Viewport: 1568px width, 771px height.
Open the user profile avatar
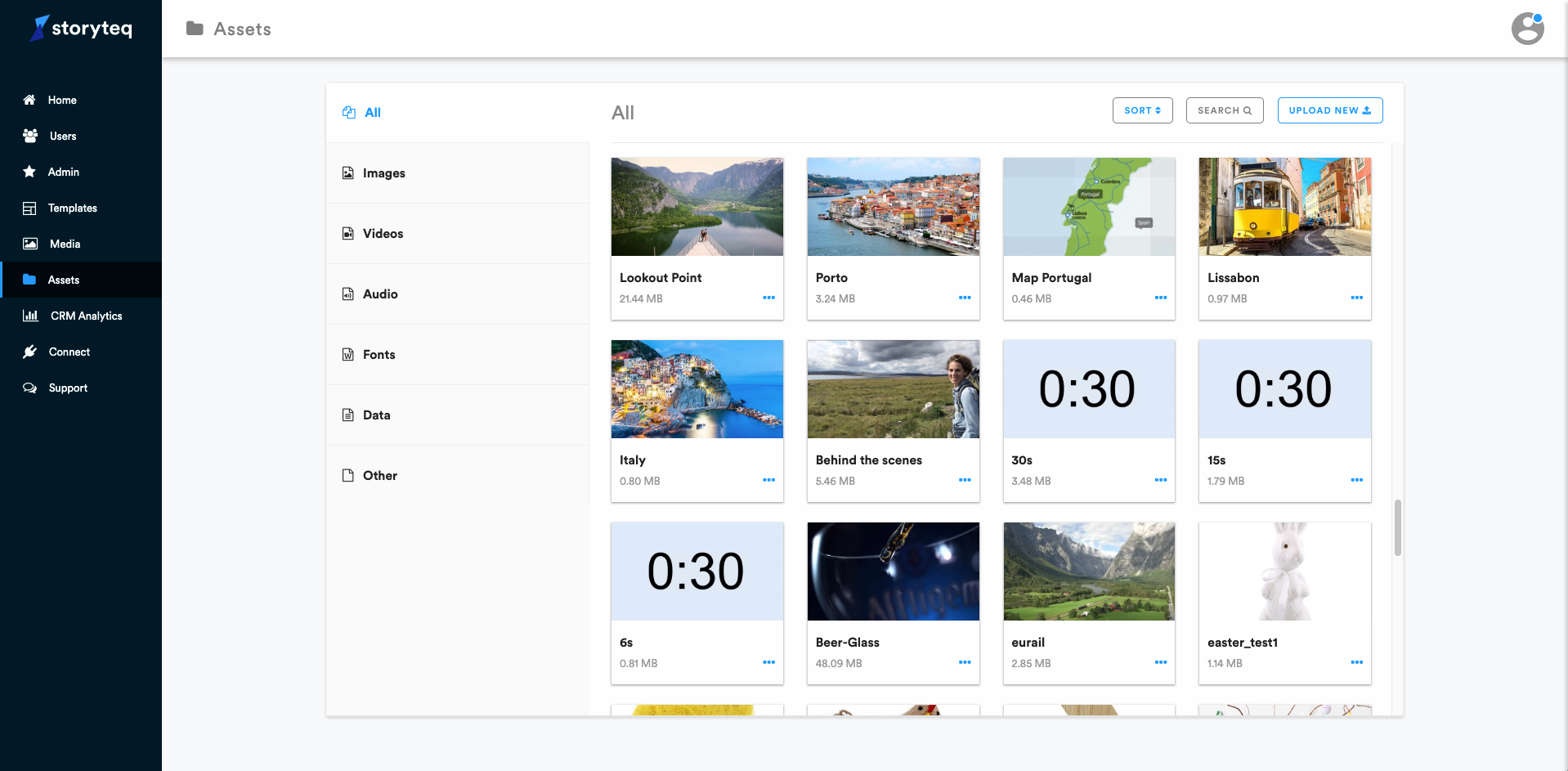coord(1527,29)
